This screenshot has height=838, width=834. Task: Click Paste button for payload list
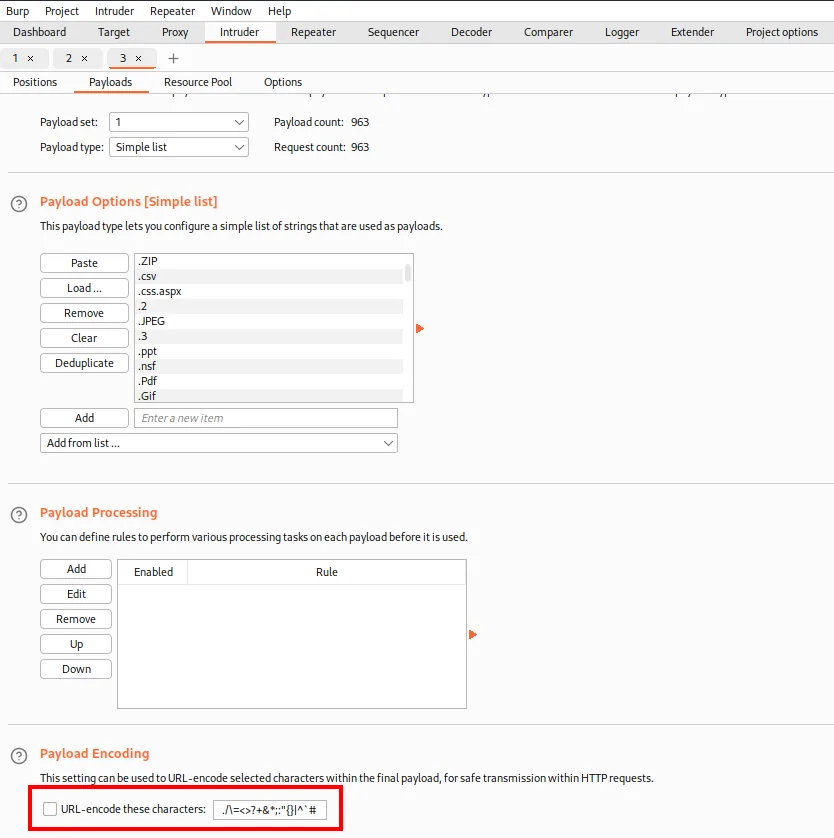[84, 263]
